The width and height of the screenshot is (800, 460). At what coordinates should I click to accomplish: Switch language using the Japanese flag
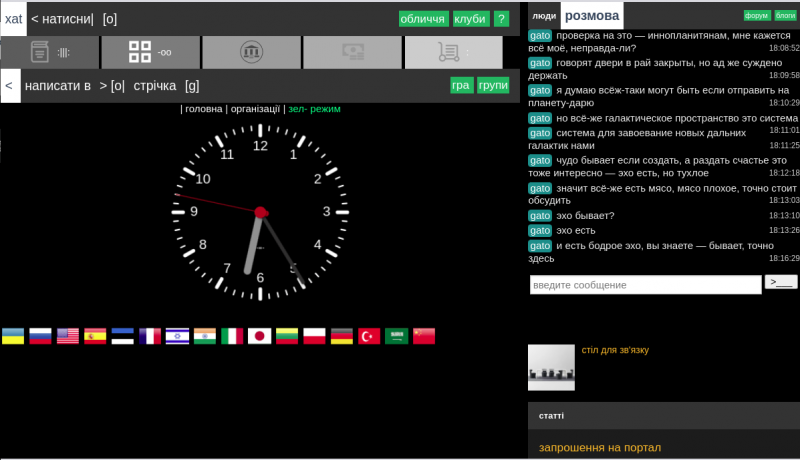click(260, 336)
